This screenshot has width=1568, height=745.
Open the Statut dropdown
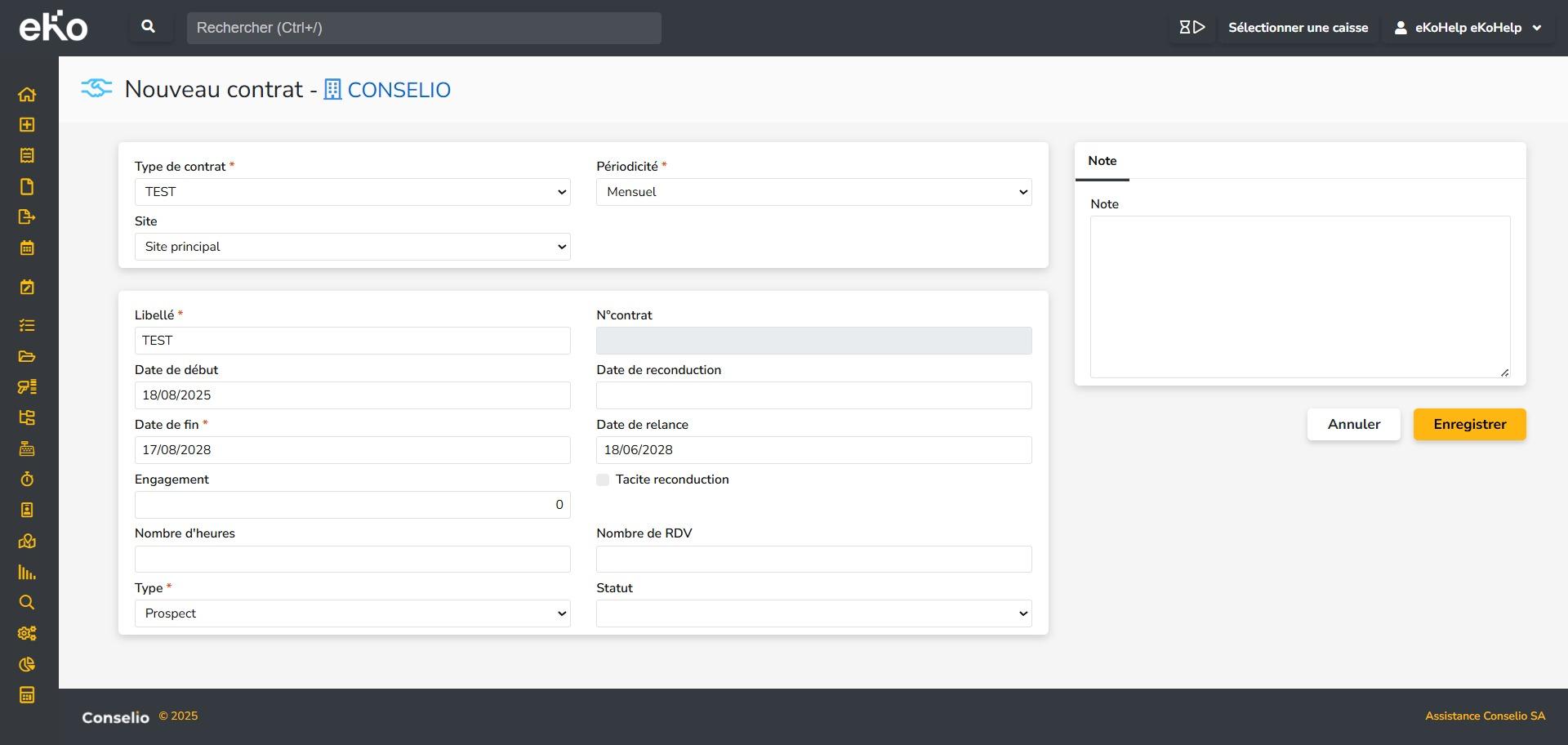click(x=813, y=613)
